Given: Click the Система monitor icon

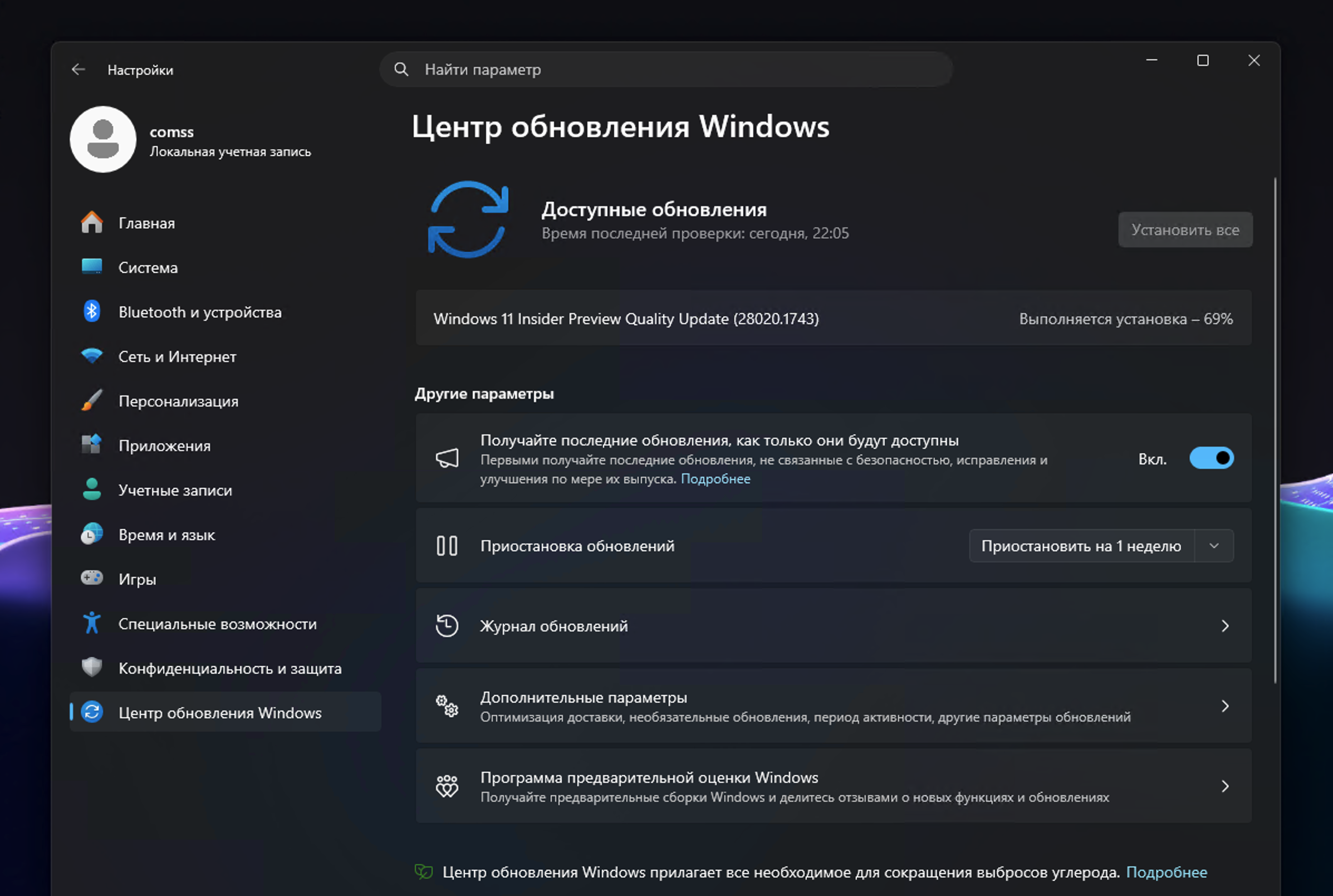Looking at the screenshot, I should pyautogui.click(x=92, y=267).
